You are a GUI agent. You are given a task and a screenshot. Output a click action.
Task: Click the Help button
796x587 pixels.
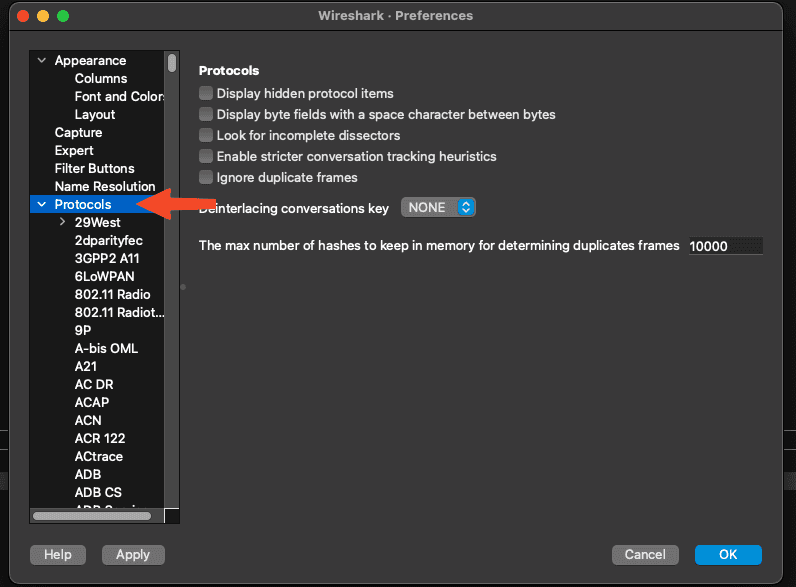coord(58,554)
